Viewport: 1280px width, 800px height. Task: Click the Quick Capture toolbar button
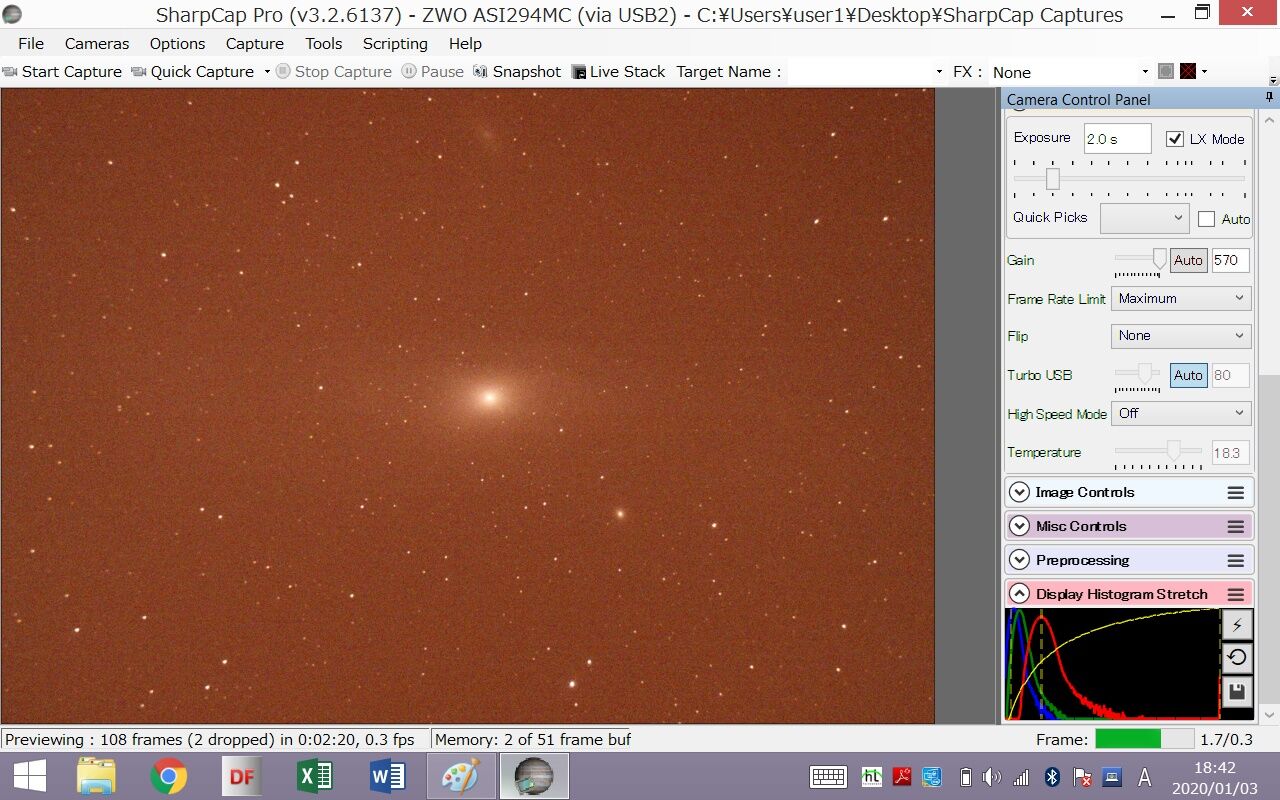193,71
